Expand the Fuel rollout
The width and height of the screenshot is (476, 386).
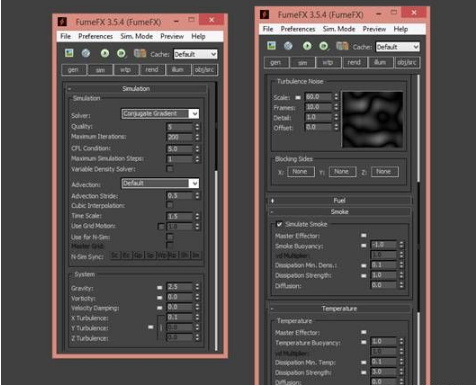pyautogui.click(x=339, y=200)
